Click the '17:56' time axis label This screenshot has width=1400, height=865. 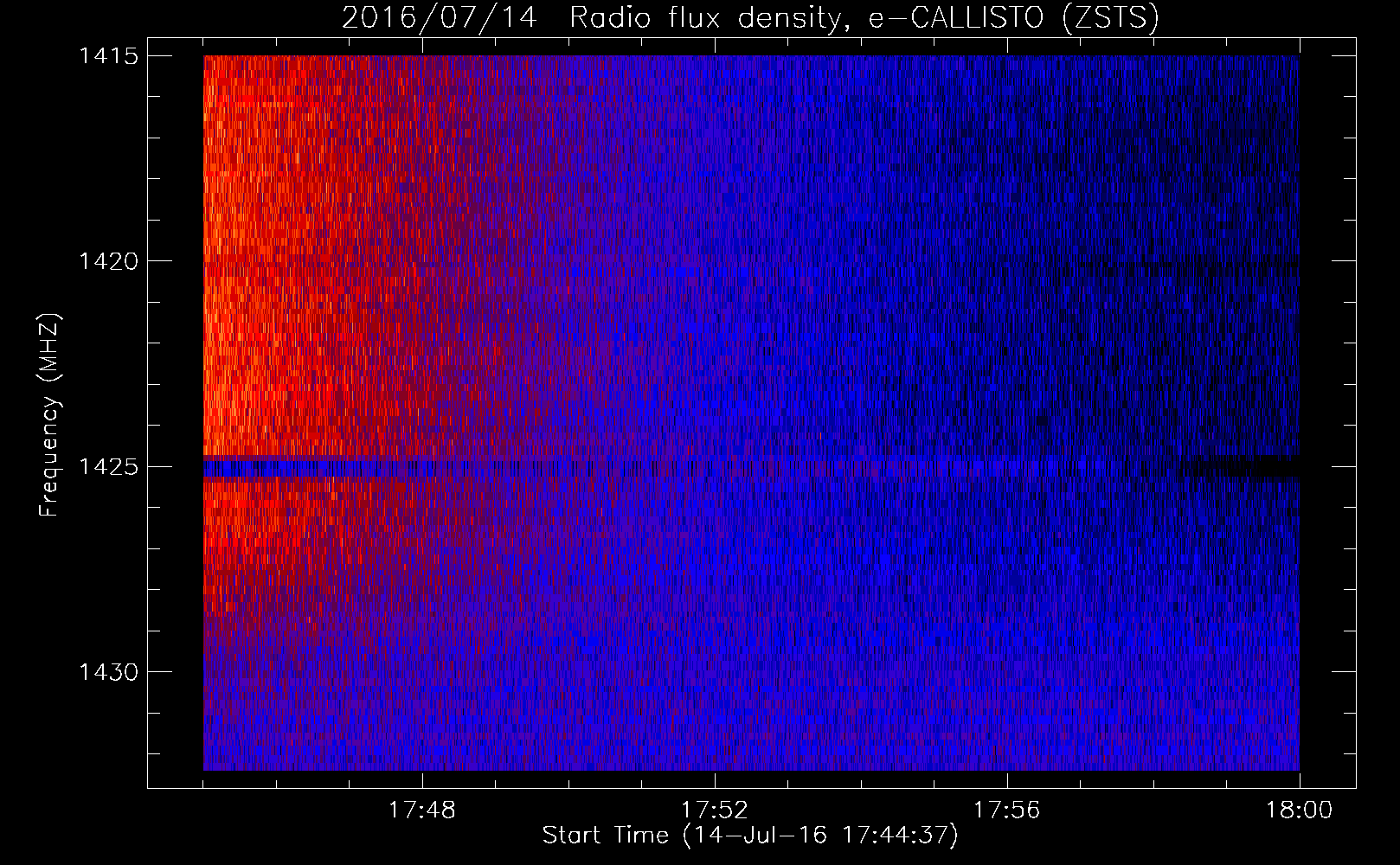1007,811
